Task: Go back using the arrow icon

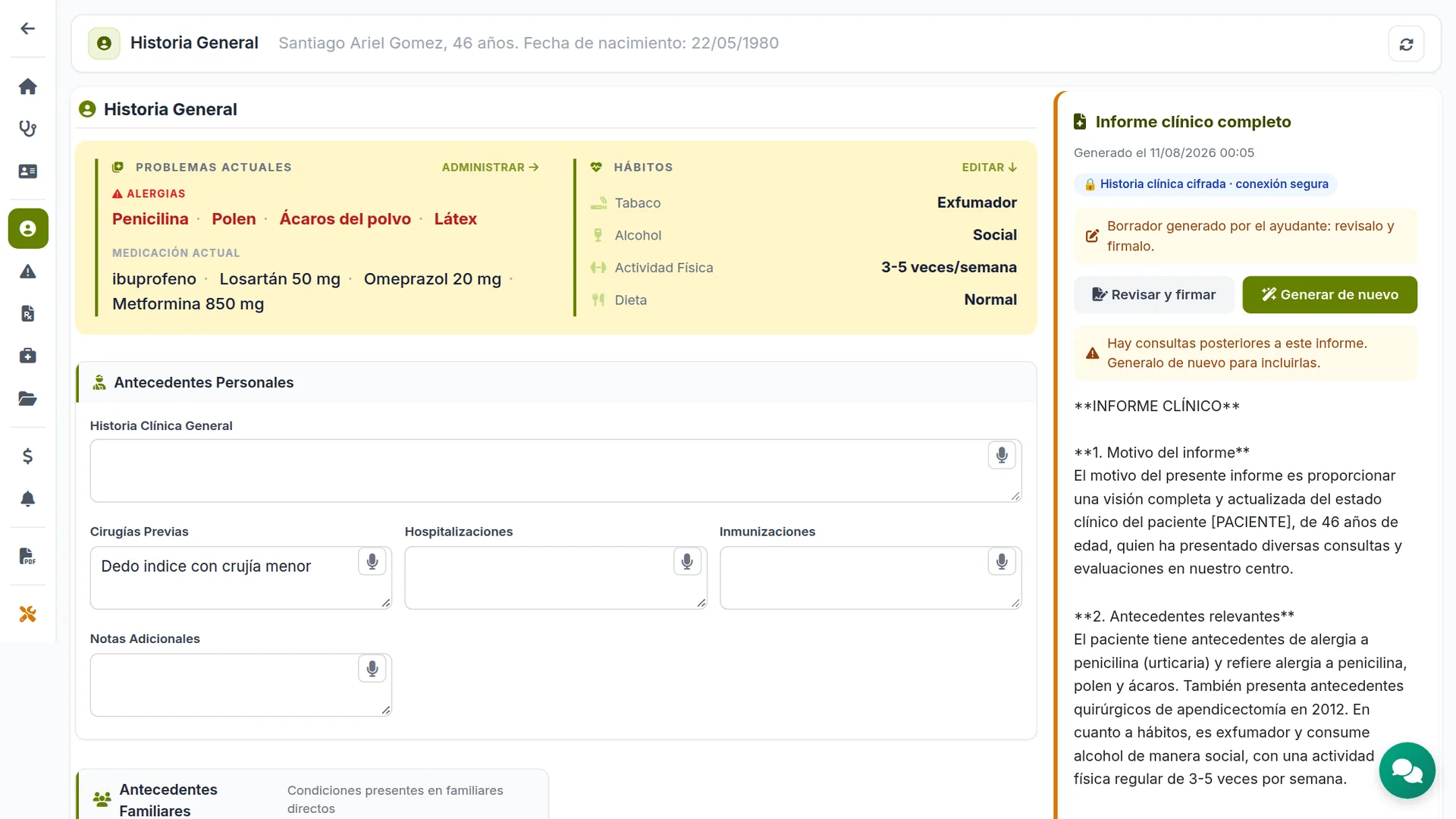Action: click(28, 29)
